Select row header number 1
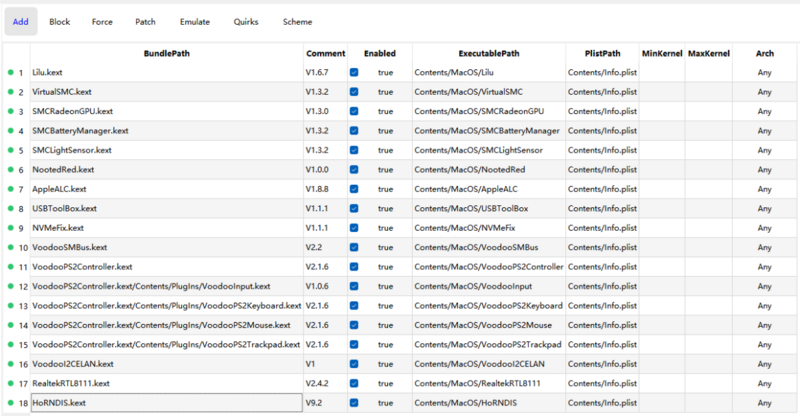This screenshot has width=800, height=416. click(16, 72)
